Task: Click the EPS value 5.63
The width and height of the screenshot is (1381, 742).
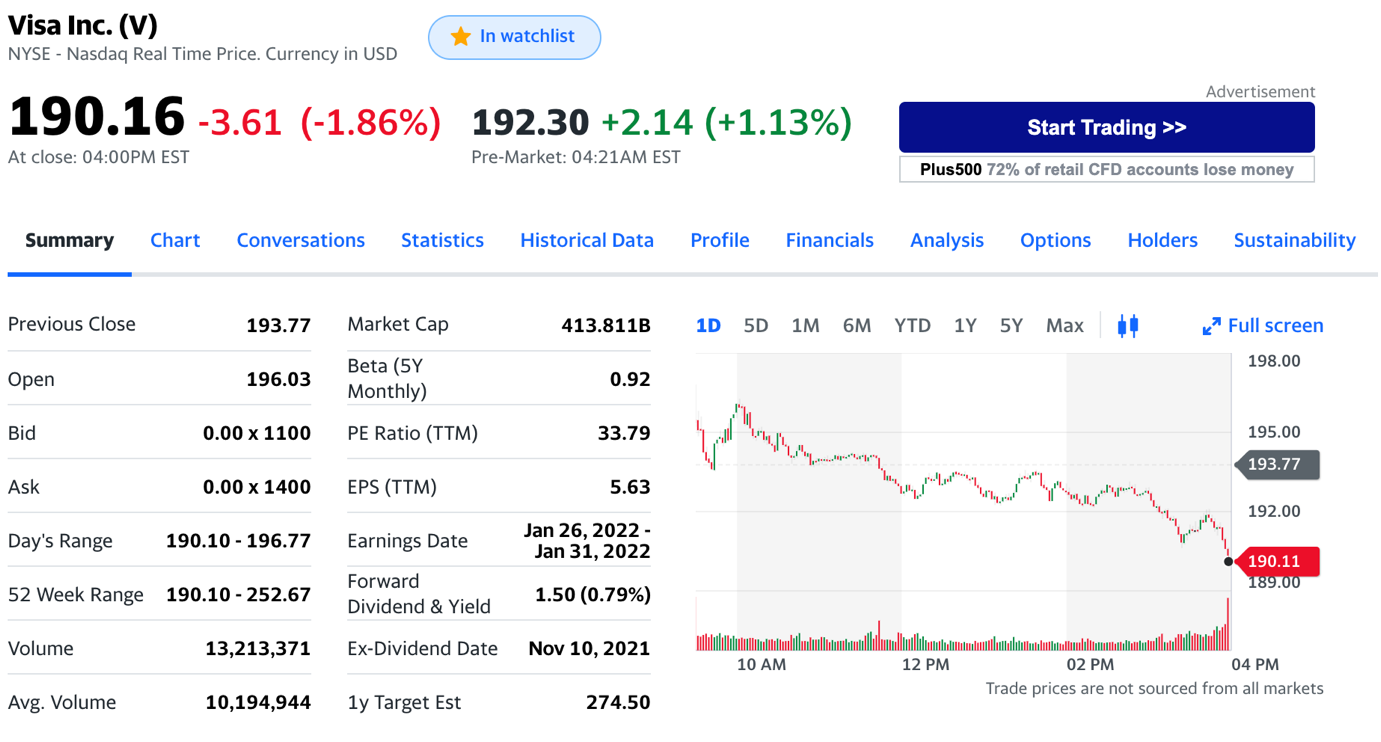Action: pyautogui.click(x=630, y=487)
